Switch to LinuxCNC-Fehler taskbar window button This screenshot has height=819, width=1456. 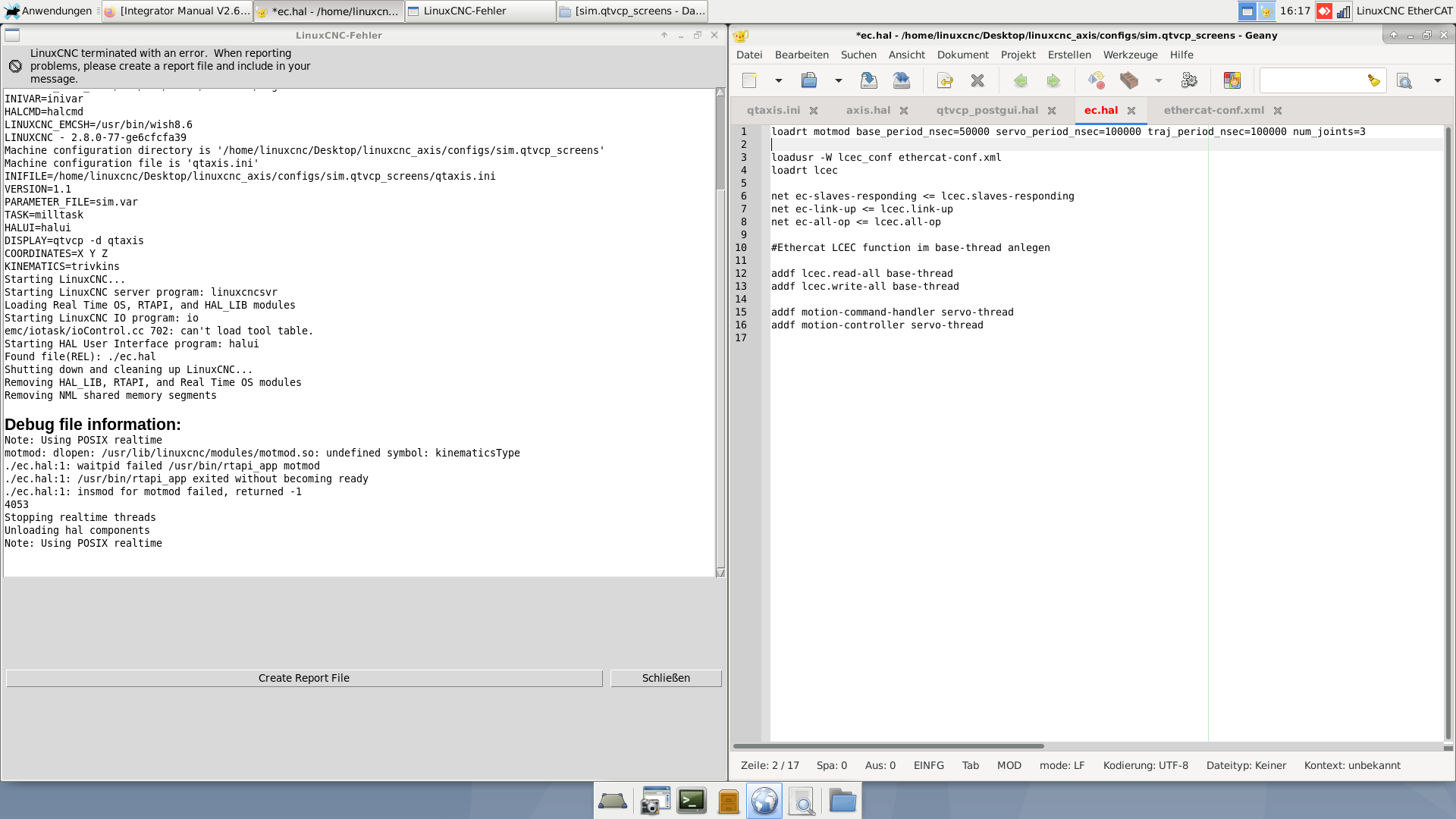click(x=480, y=11)
